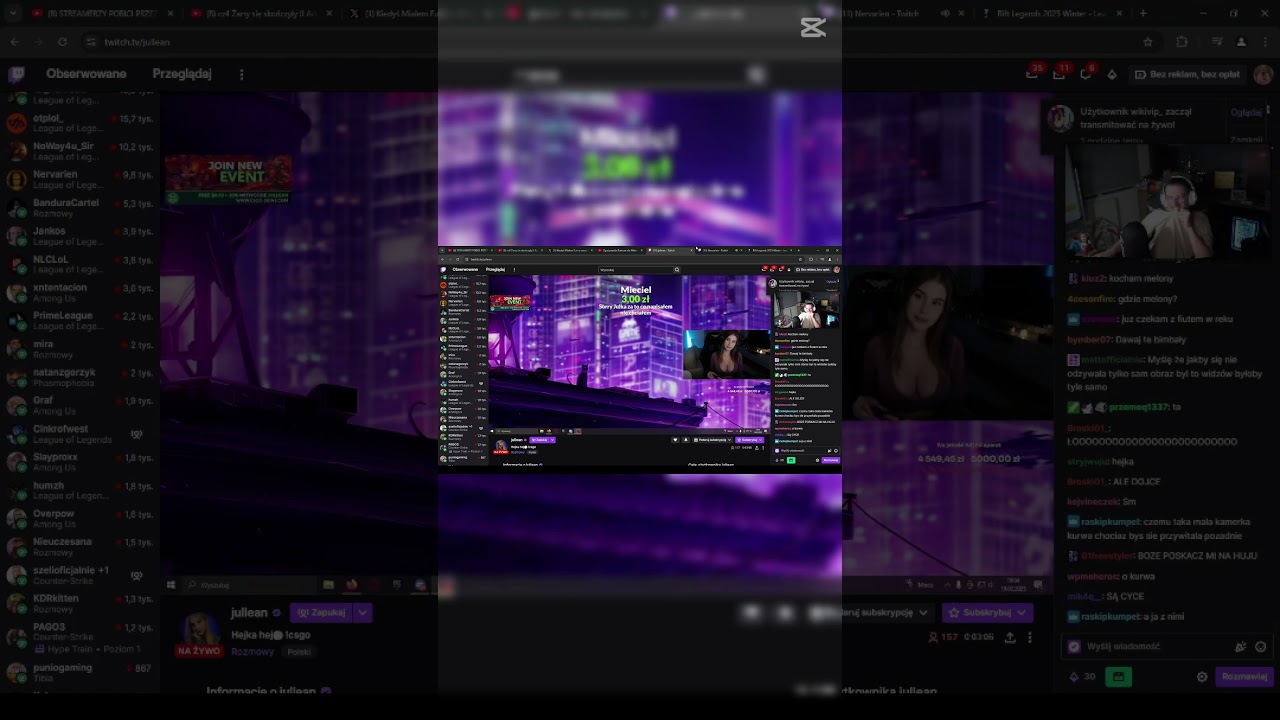Open the Przeglądaj section
The height and width of the screenshot is (720, 1280).
(182, 74)
